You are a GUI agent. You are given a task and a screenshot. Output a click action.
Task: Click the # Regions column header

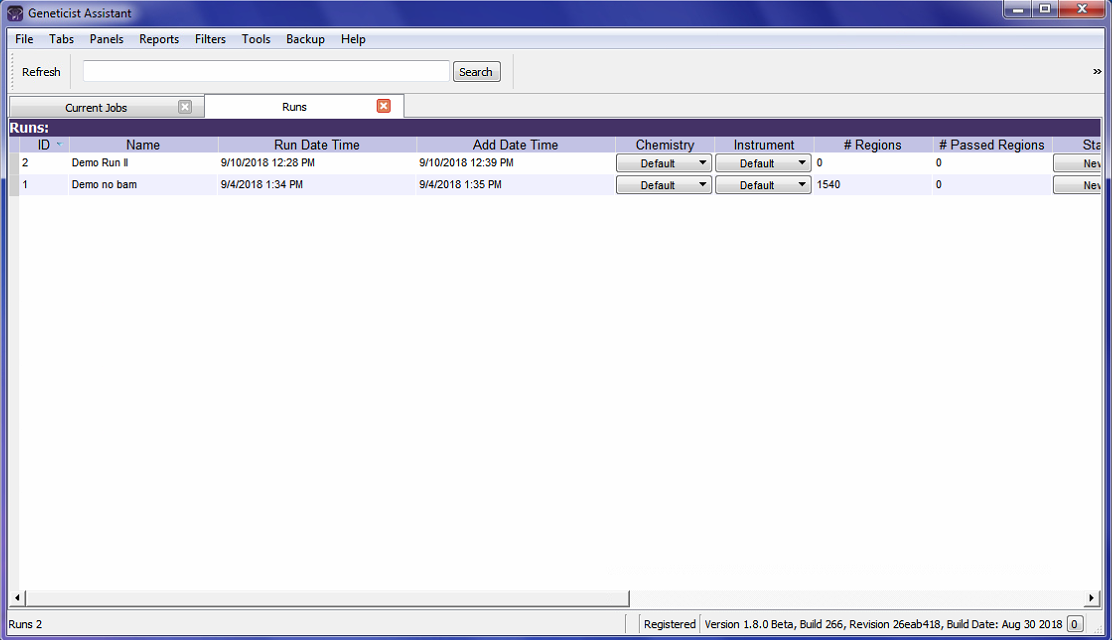(x=873, y=145)
